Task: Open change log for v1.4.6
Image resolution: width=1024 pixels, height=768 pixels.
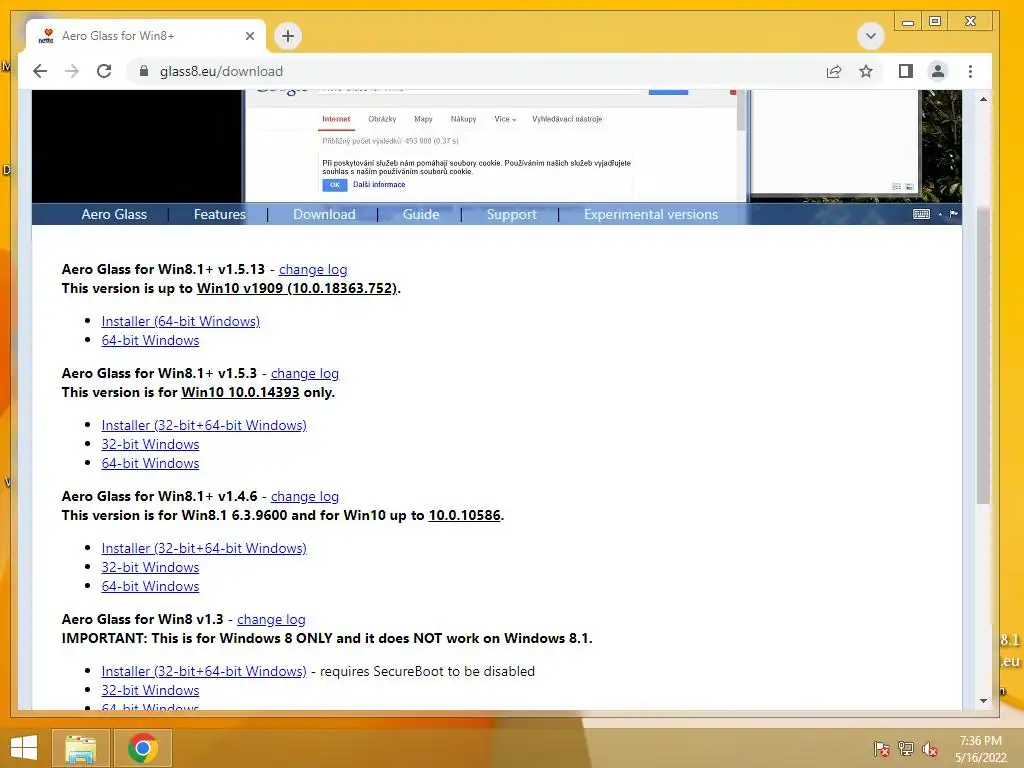Action: (305, 496)
